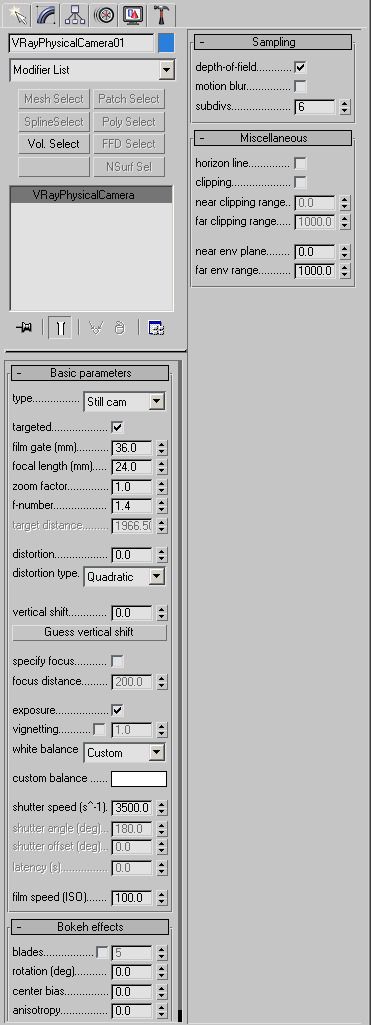Click the Make unique icon
Screen dimensions: 372x1025
(x=97, y=328)
